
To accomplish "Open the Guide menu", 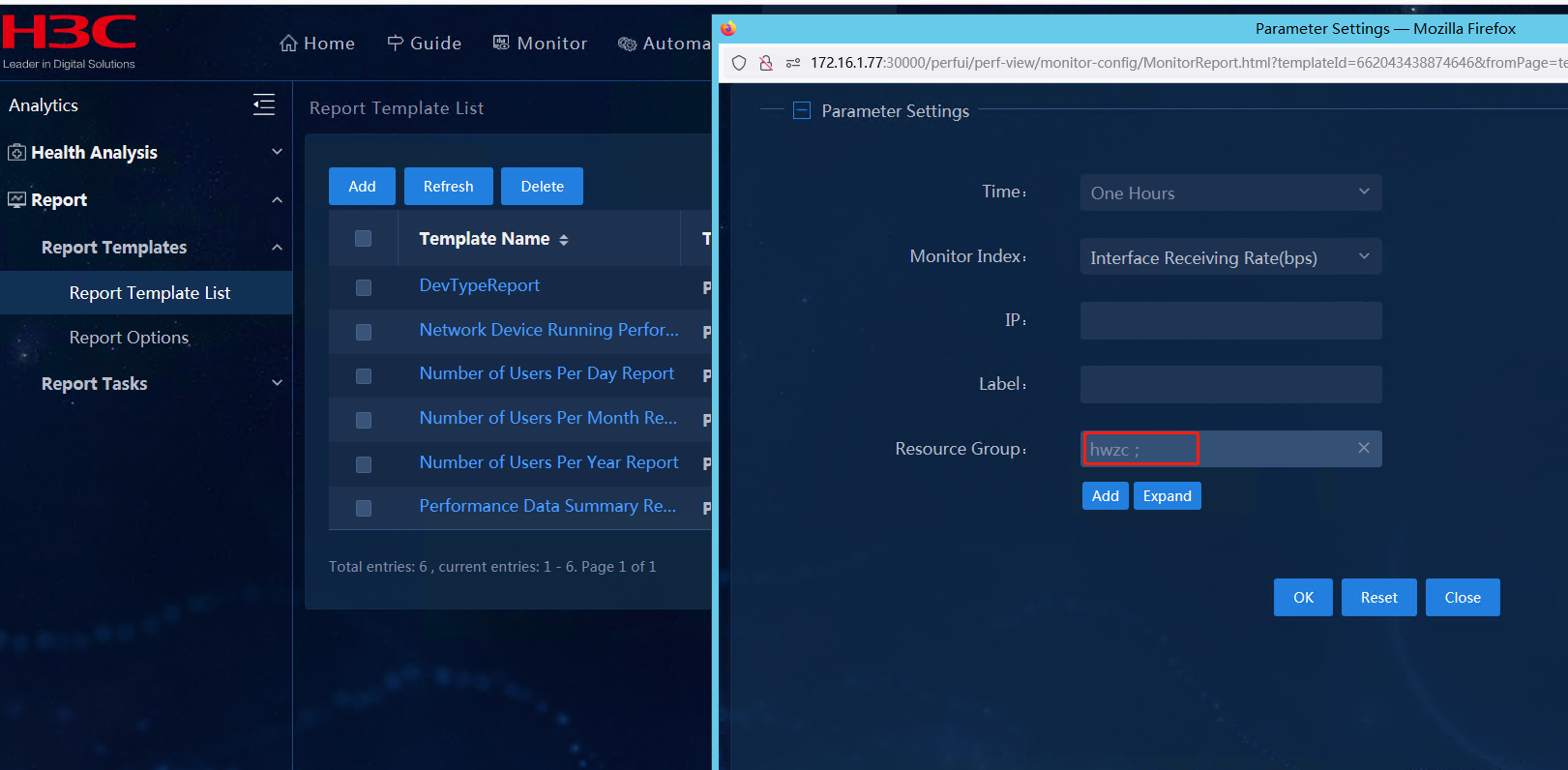I will 425,44.
